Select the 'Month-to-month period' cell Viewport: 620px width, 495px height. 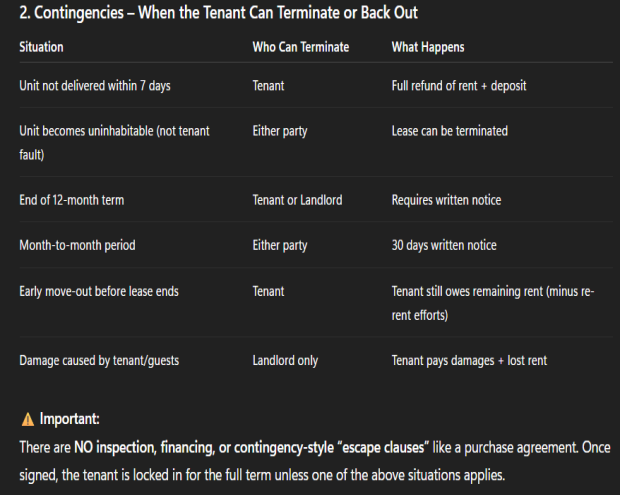click(x=76, y=245)
